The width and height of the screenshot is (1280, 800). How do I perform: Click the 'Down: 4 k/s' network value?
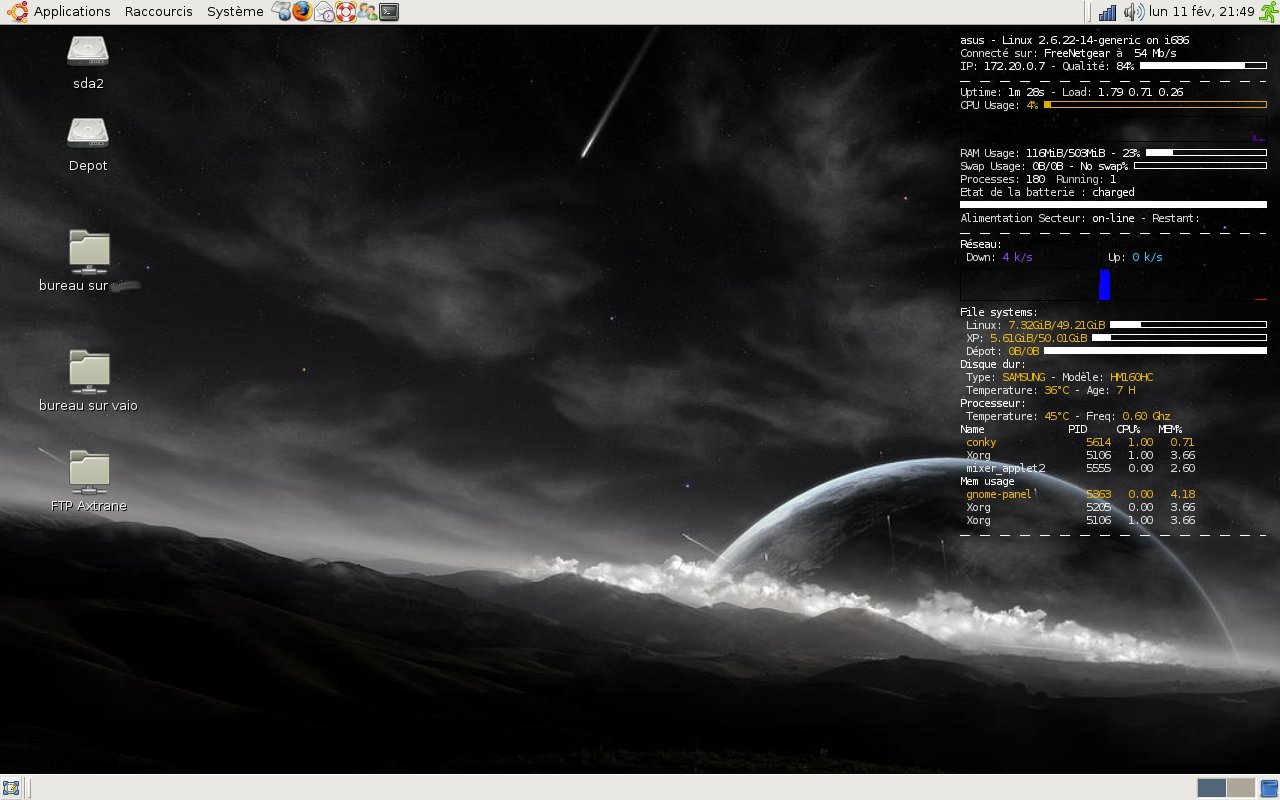tap(999, 257)
